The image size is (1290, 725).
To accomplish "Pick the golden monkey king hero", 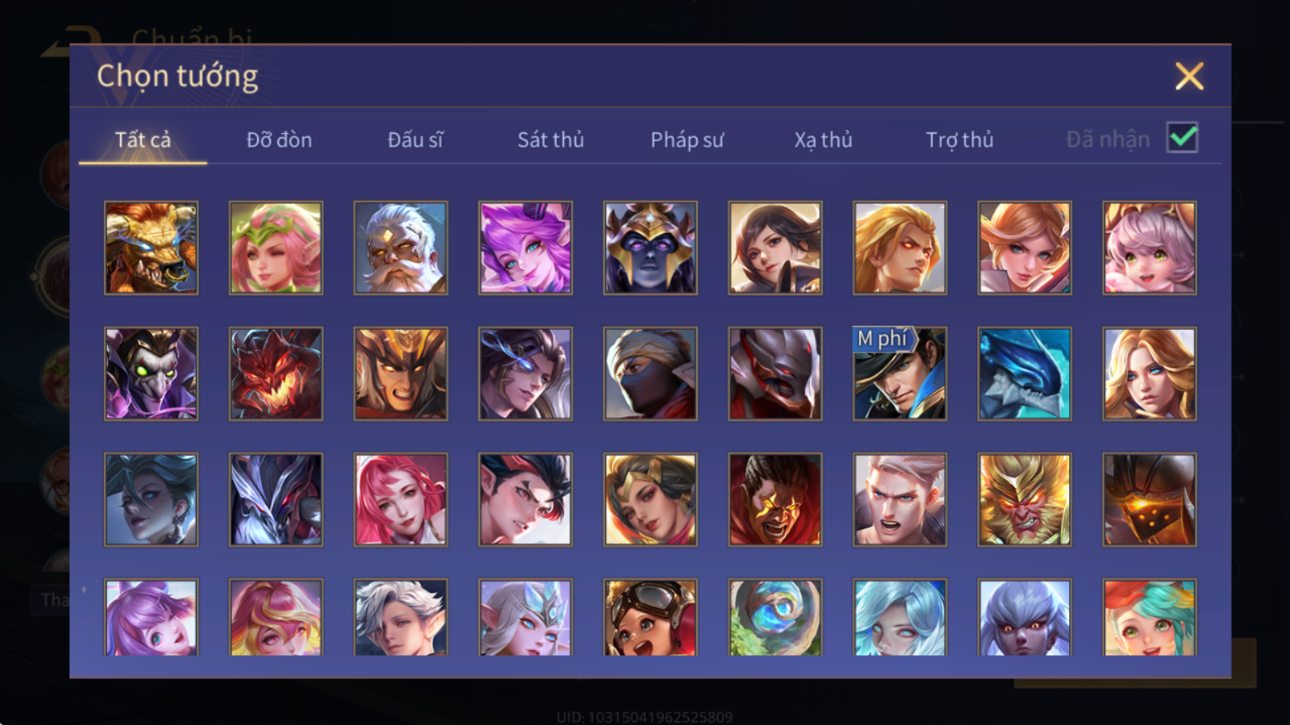I will (1024, 500).
